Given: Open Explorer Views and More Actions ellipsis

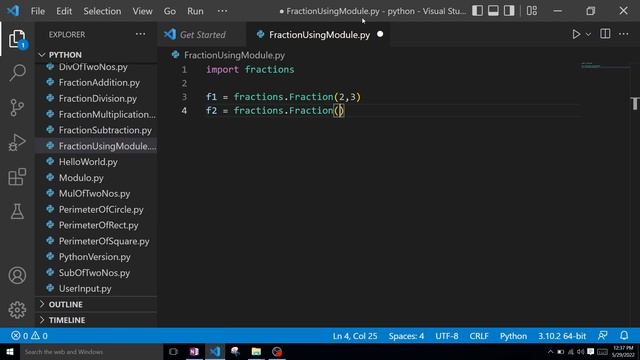Looking at the screenshot, I should [140, 34].
